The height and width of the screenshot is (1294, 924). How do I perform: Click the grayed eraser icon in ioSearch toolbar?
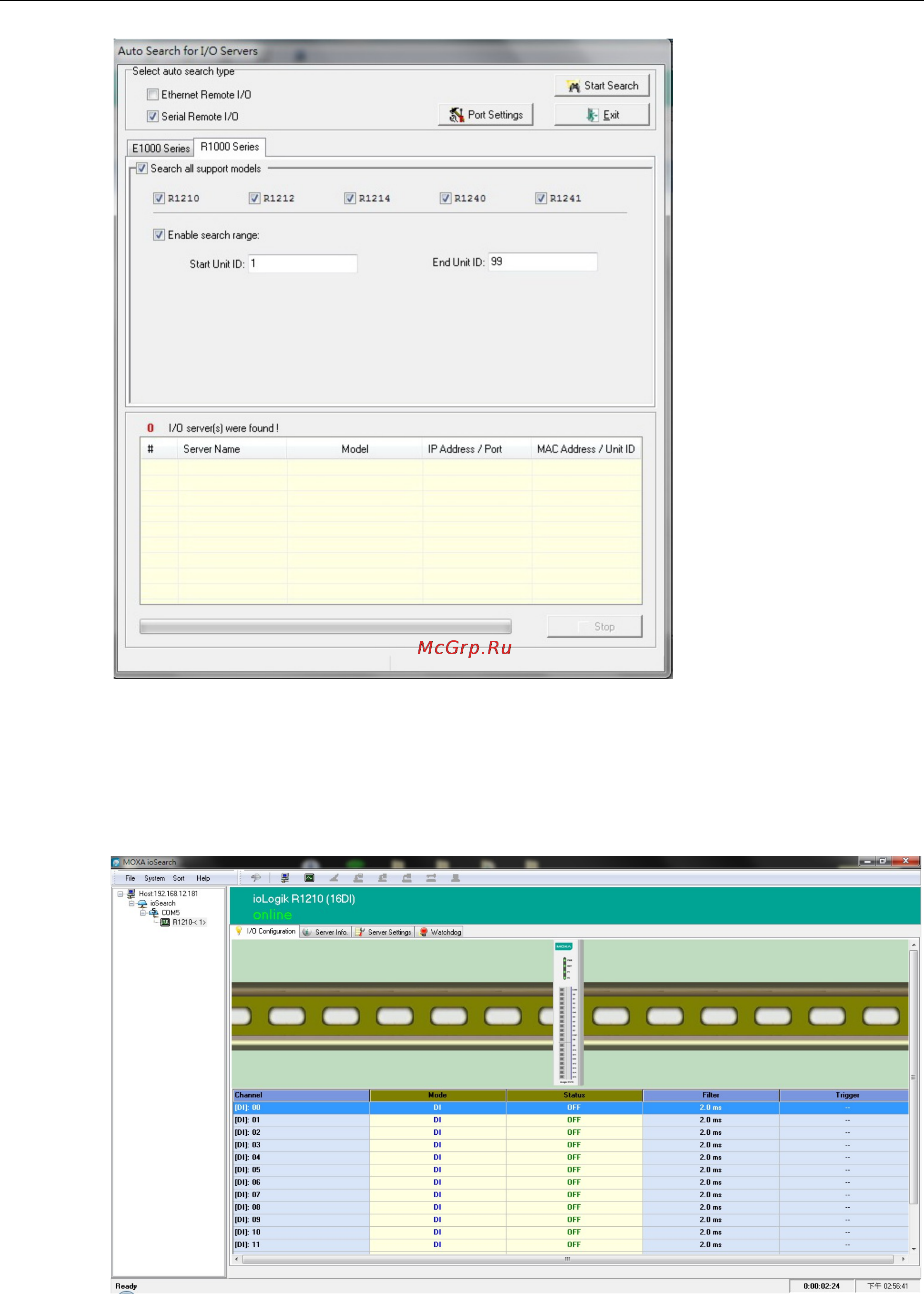click(x=334, y=878)
